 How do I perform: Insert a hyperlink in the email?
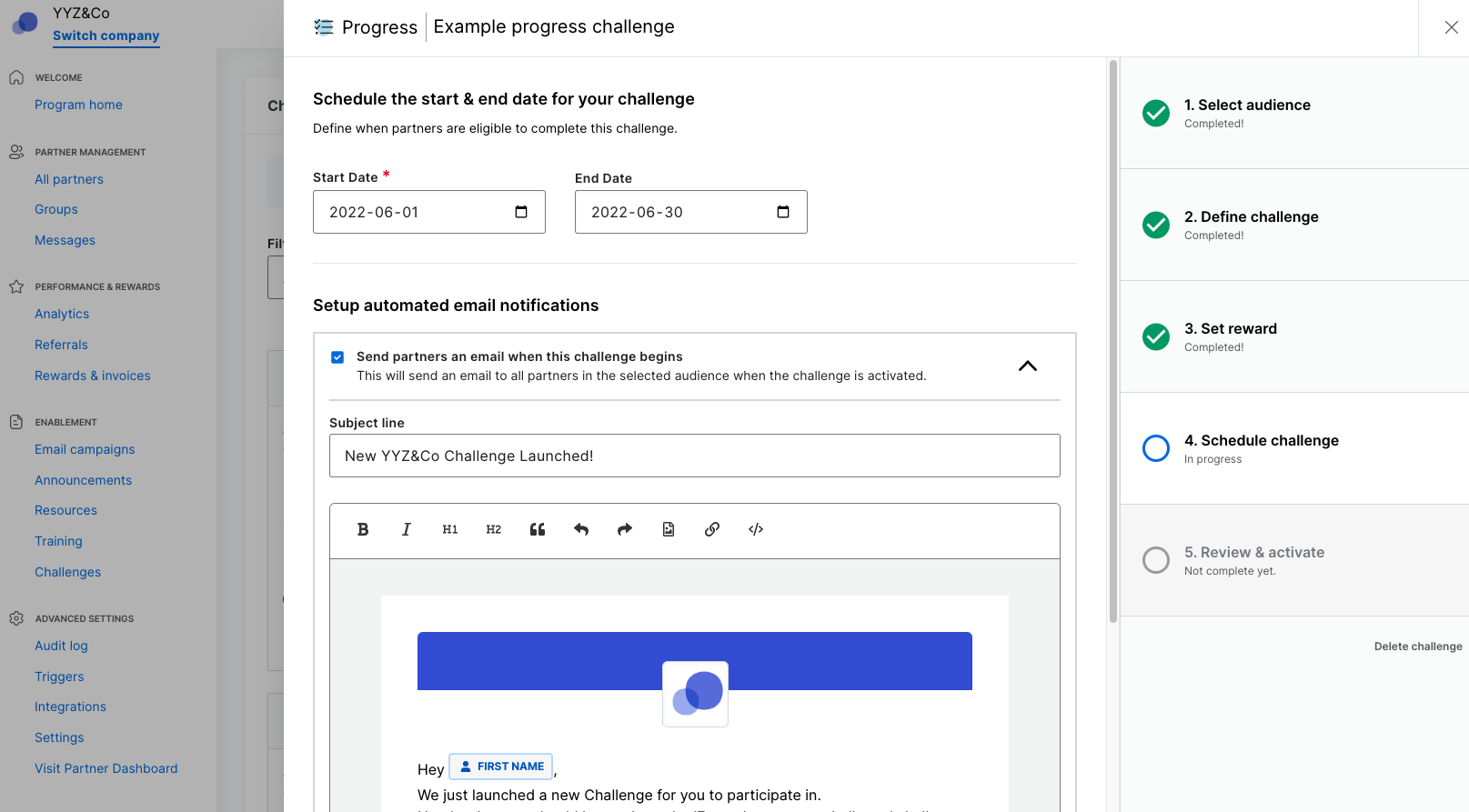point(712,529)
